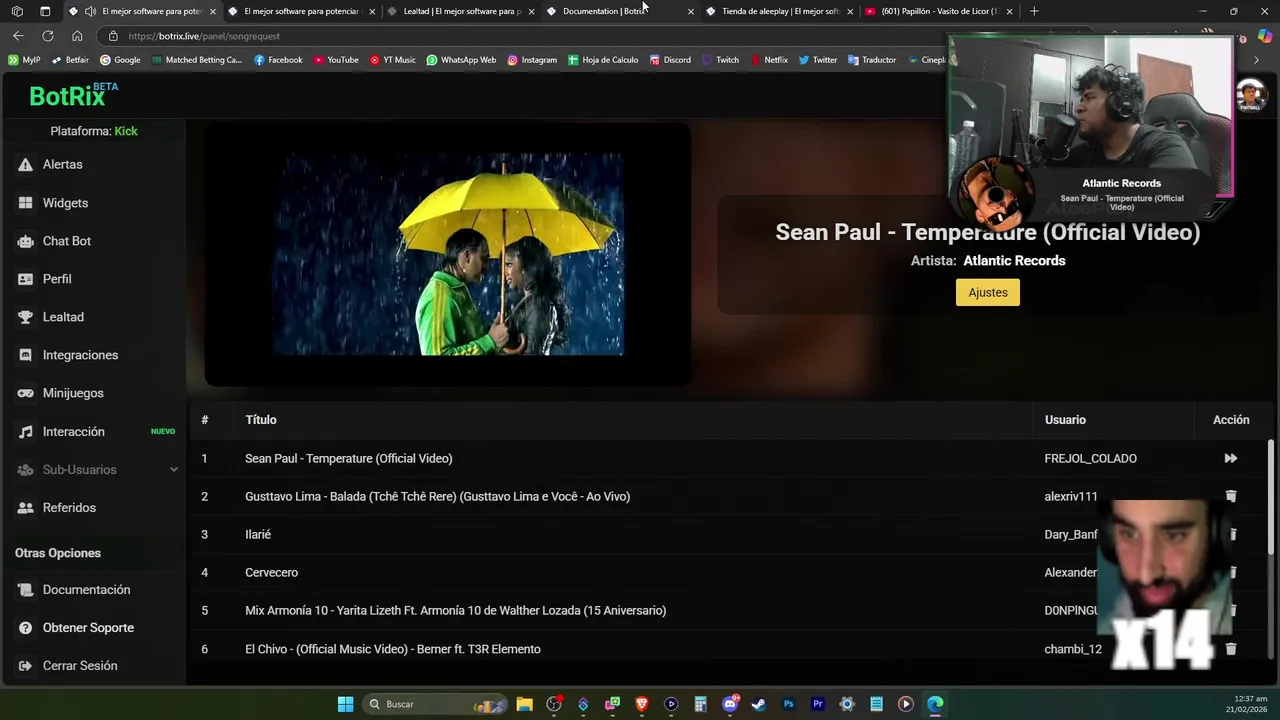
Task: Open the WhatsApp Web bookmark
Action: [x=461, y=60]
